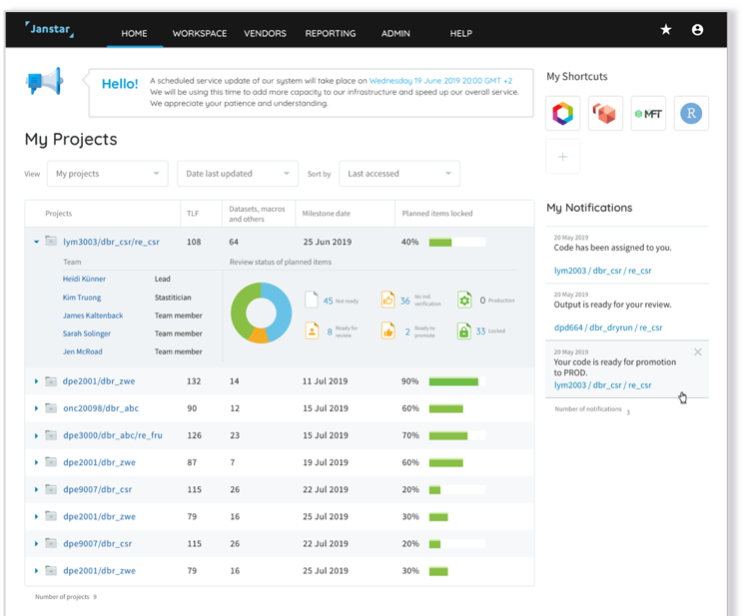Viewport: 745px width, 616px height.
Task: Open the HELP tab
Action: 461,33
